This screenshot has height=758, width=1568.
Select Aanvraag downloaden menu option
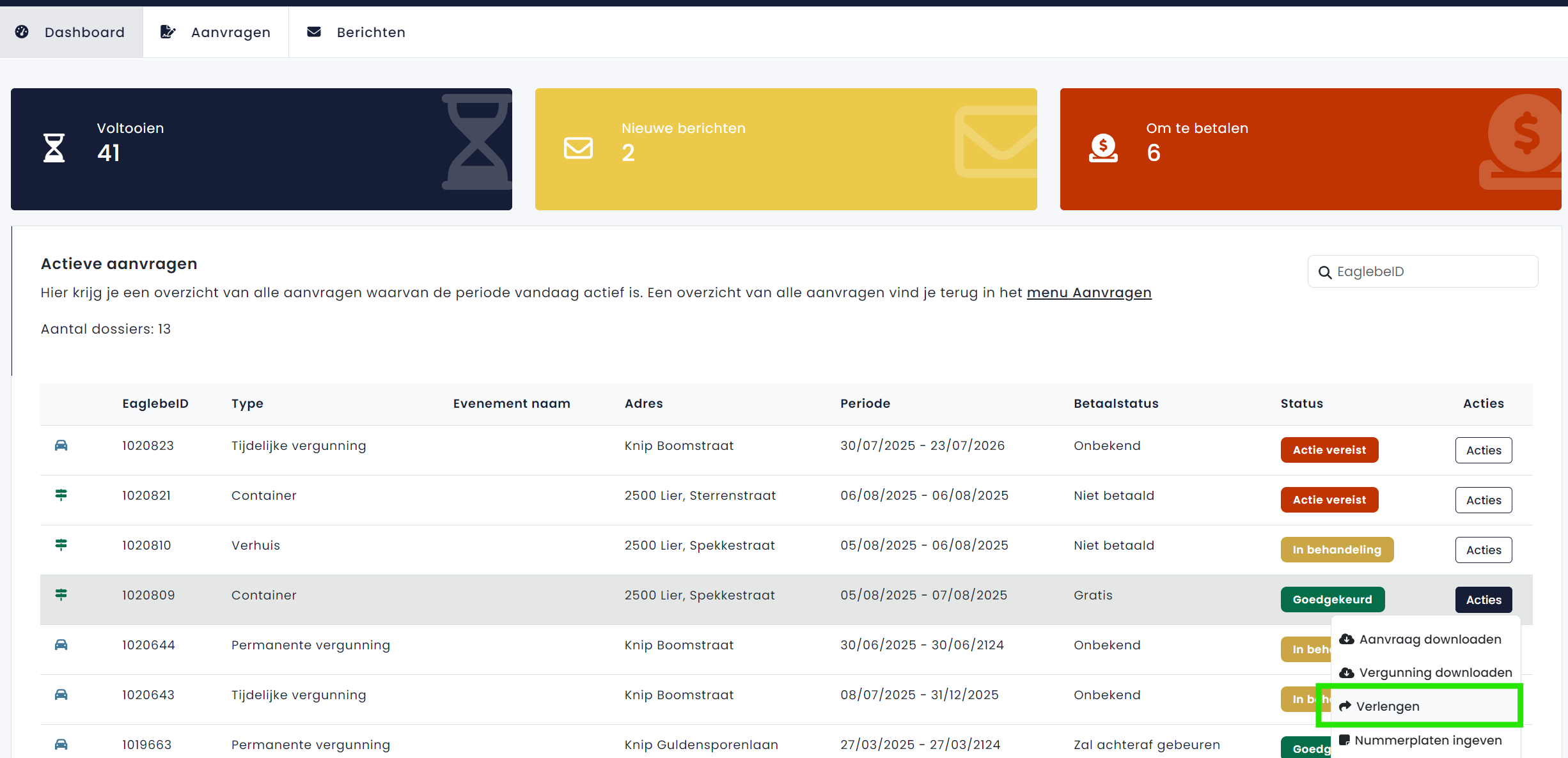1429,639
